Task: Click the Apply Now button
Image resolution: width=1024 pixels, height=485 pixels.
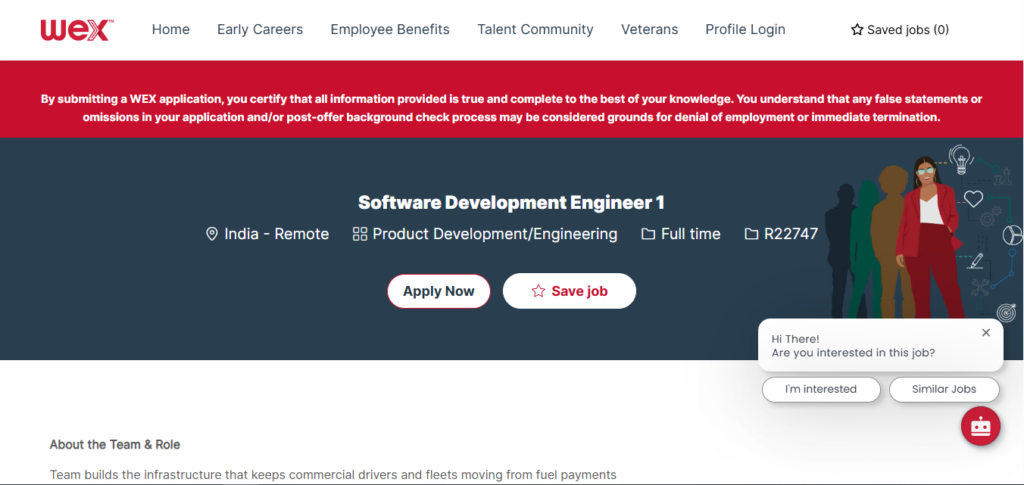Action: (438, 291)
